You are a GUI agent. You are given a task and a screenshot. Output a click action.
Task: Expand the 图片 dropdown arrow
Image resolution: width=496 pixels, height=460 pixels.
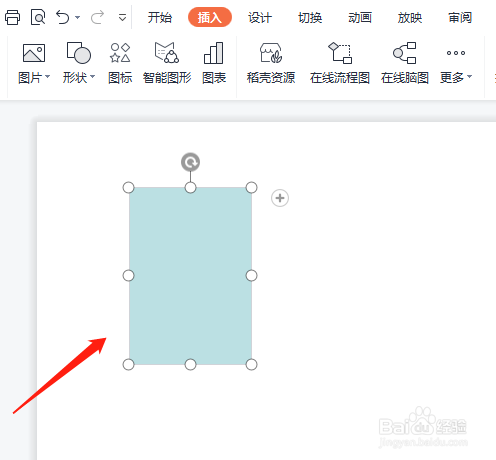tap(48, 77)
